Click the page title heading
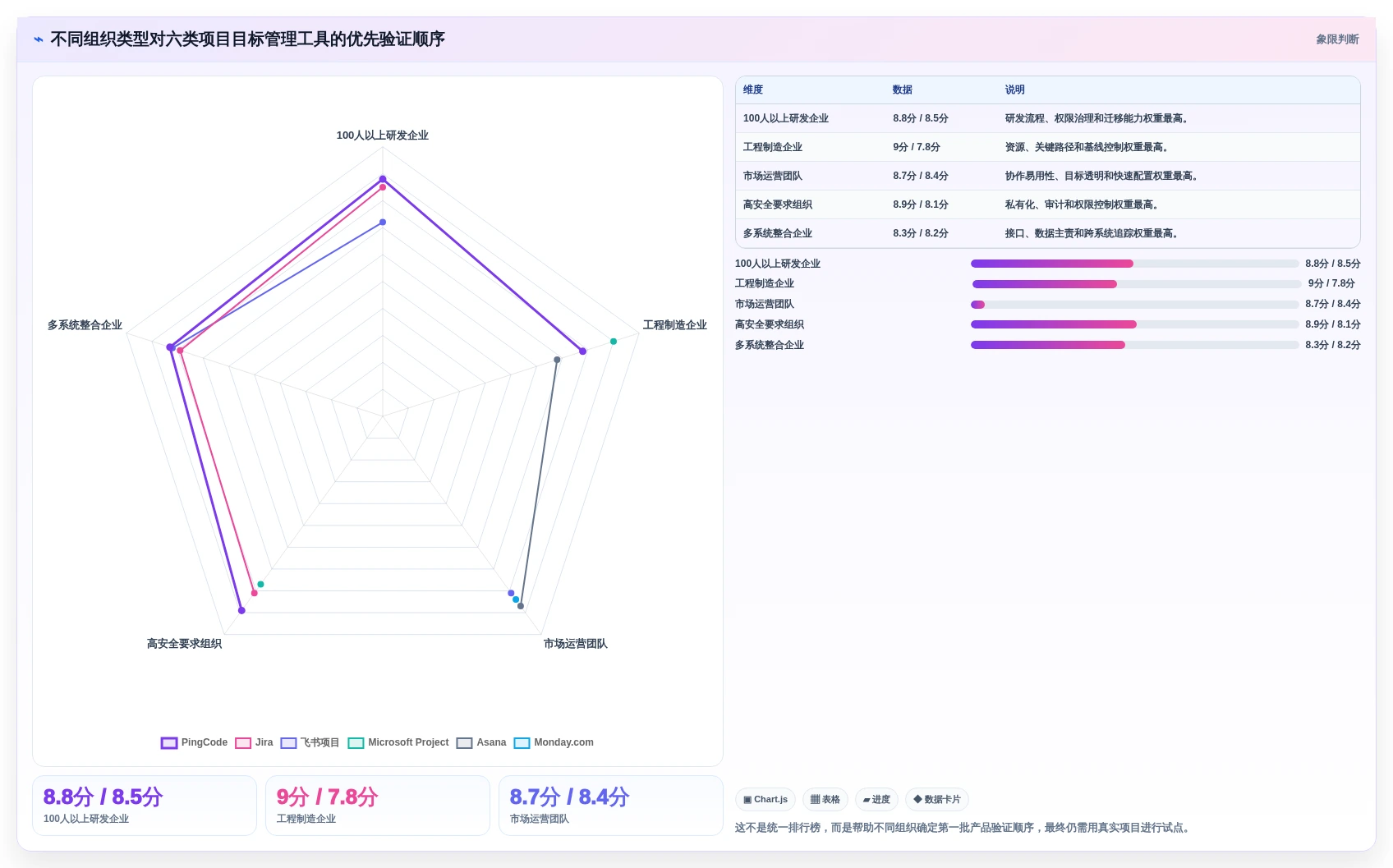 tap(247, 39)
